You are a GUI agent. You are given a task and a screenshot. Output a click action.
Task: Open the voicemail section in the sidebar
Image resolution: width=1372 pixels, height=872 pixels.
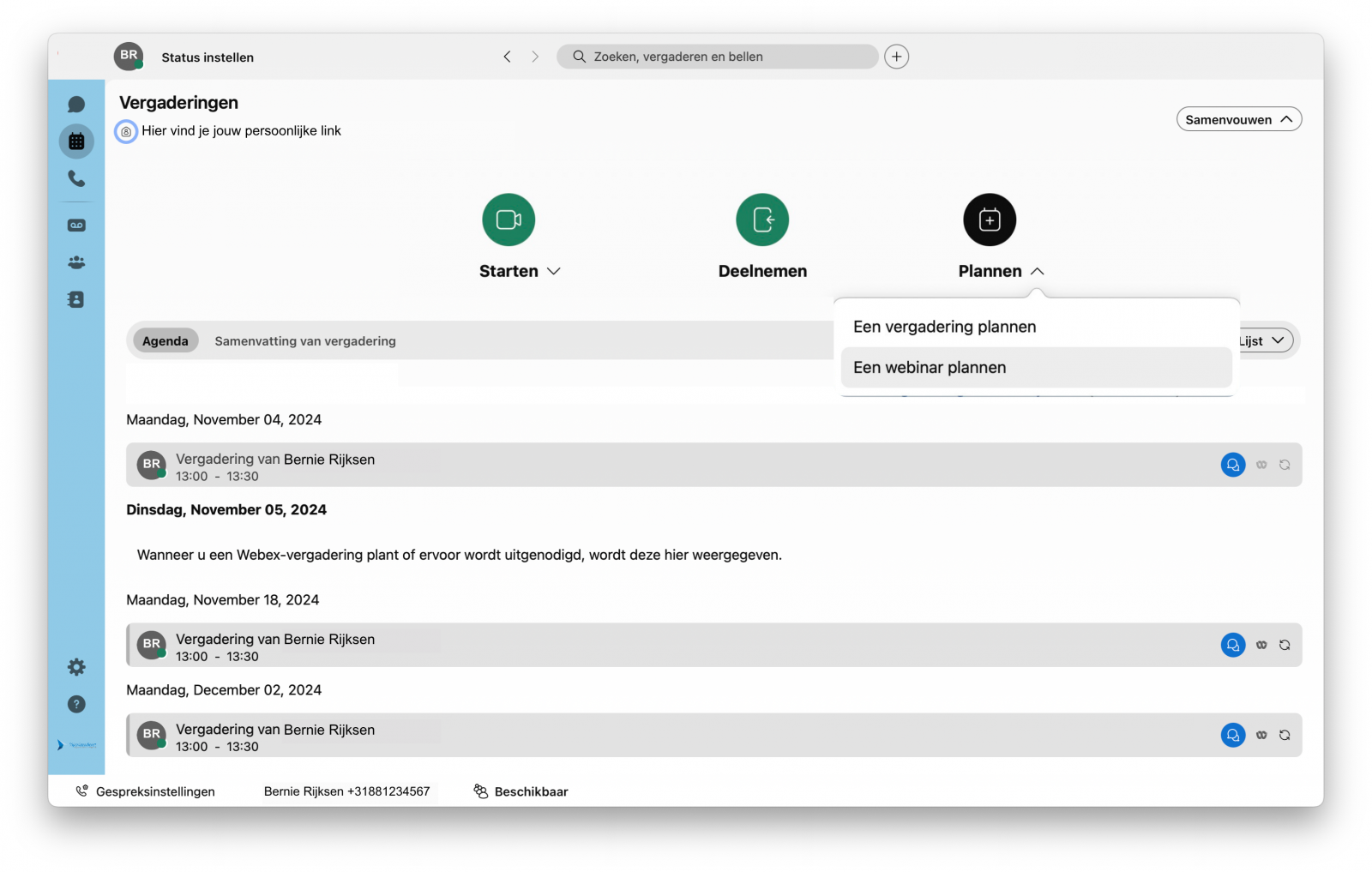coord(76,224)
